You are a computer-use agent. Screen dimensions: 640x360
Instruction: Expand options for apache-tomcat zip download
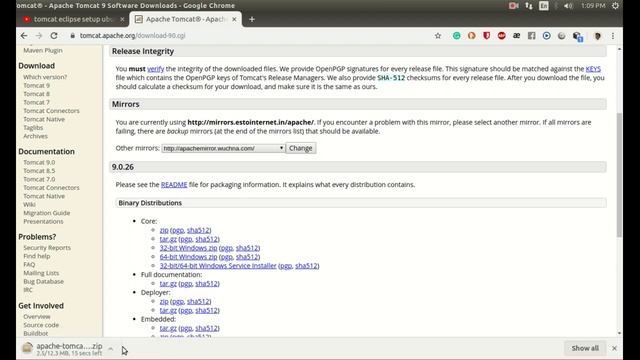click(111, 349)
